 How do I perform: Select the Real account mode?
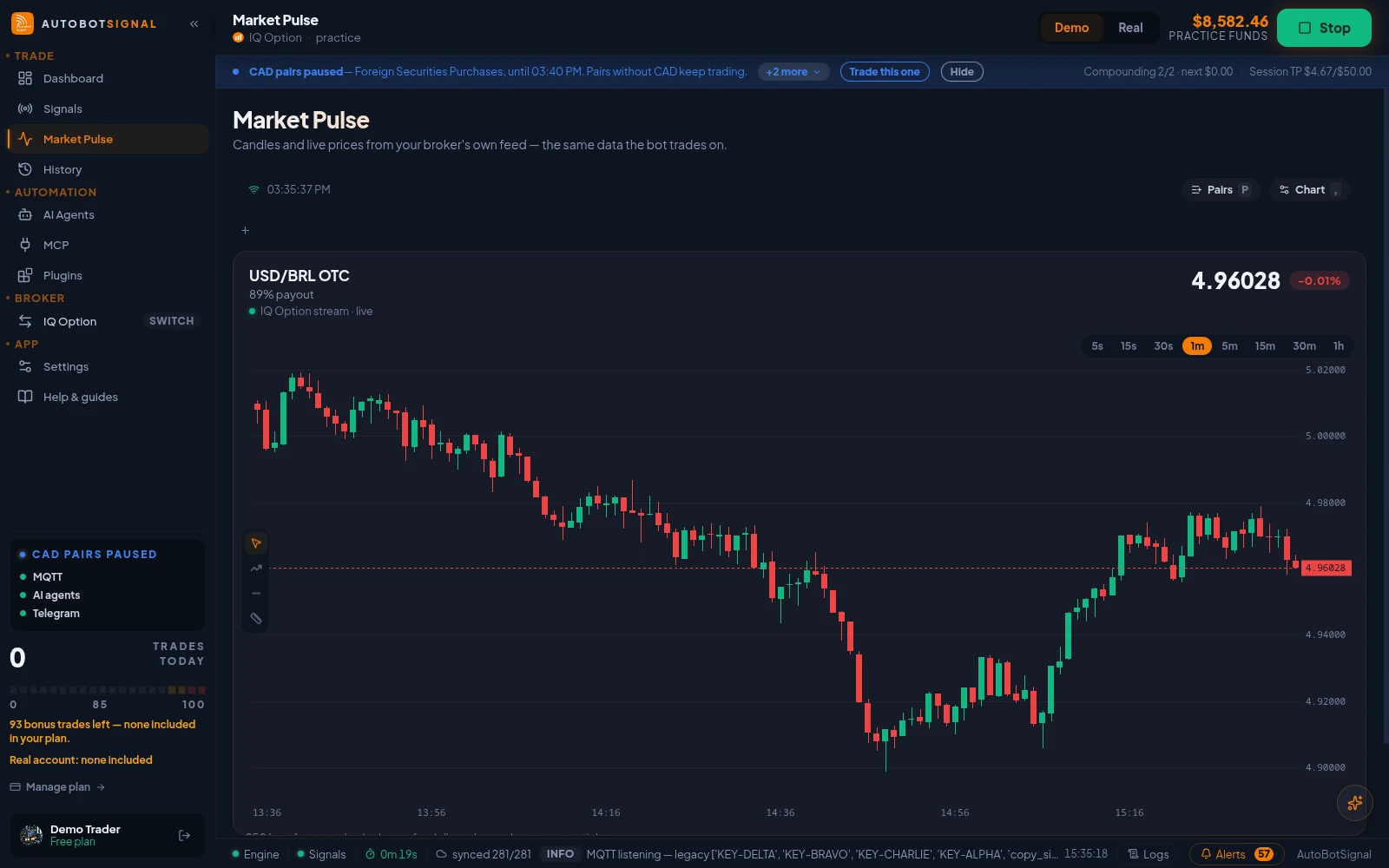pyautogui.click(x=1130, y=28)
